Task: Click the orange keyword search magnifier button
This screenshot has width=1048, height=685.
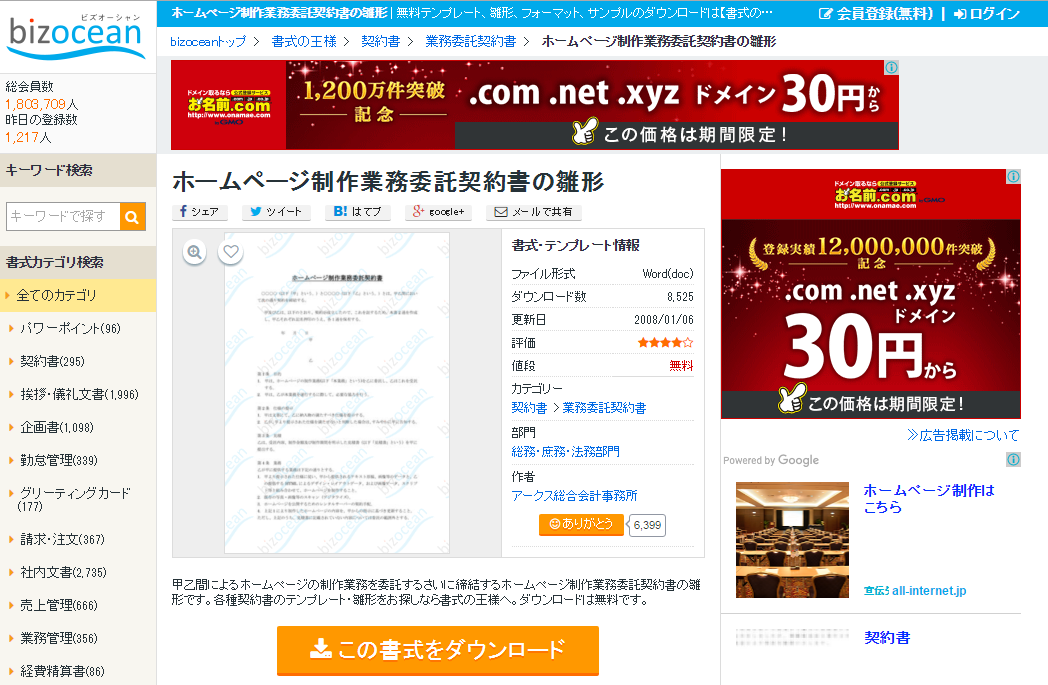Action: click(132, 217)
